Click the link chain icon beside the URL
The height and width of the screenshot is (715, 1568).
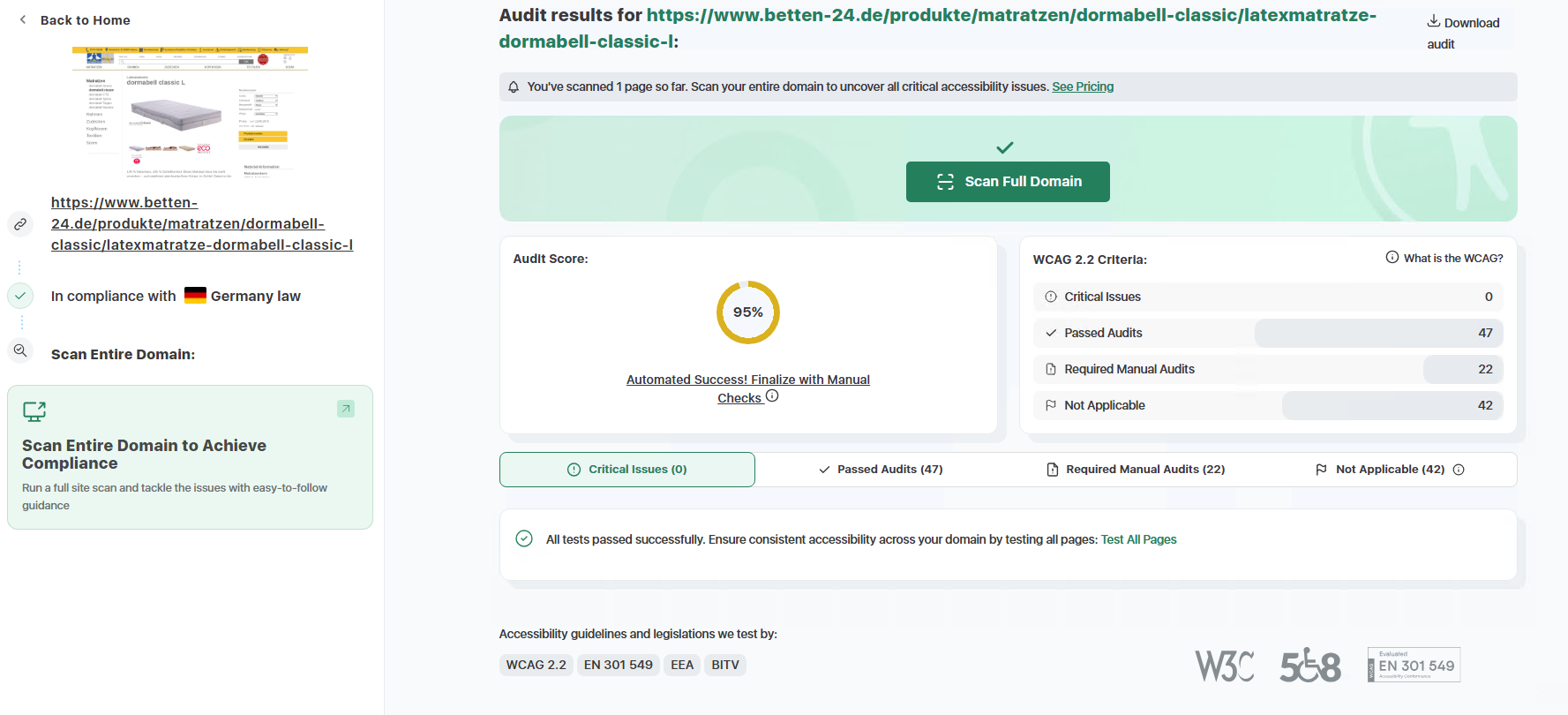point(20,224)
